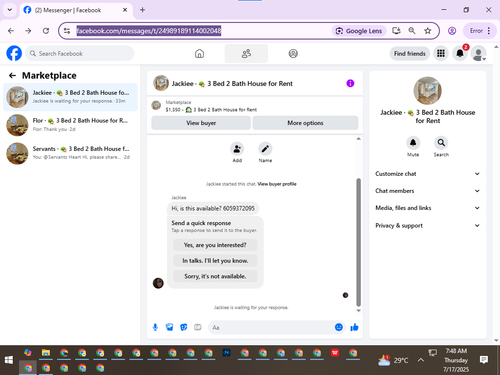Click the Find friends button
The image size is (500, 375).
[x=410, y=53]
